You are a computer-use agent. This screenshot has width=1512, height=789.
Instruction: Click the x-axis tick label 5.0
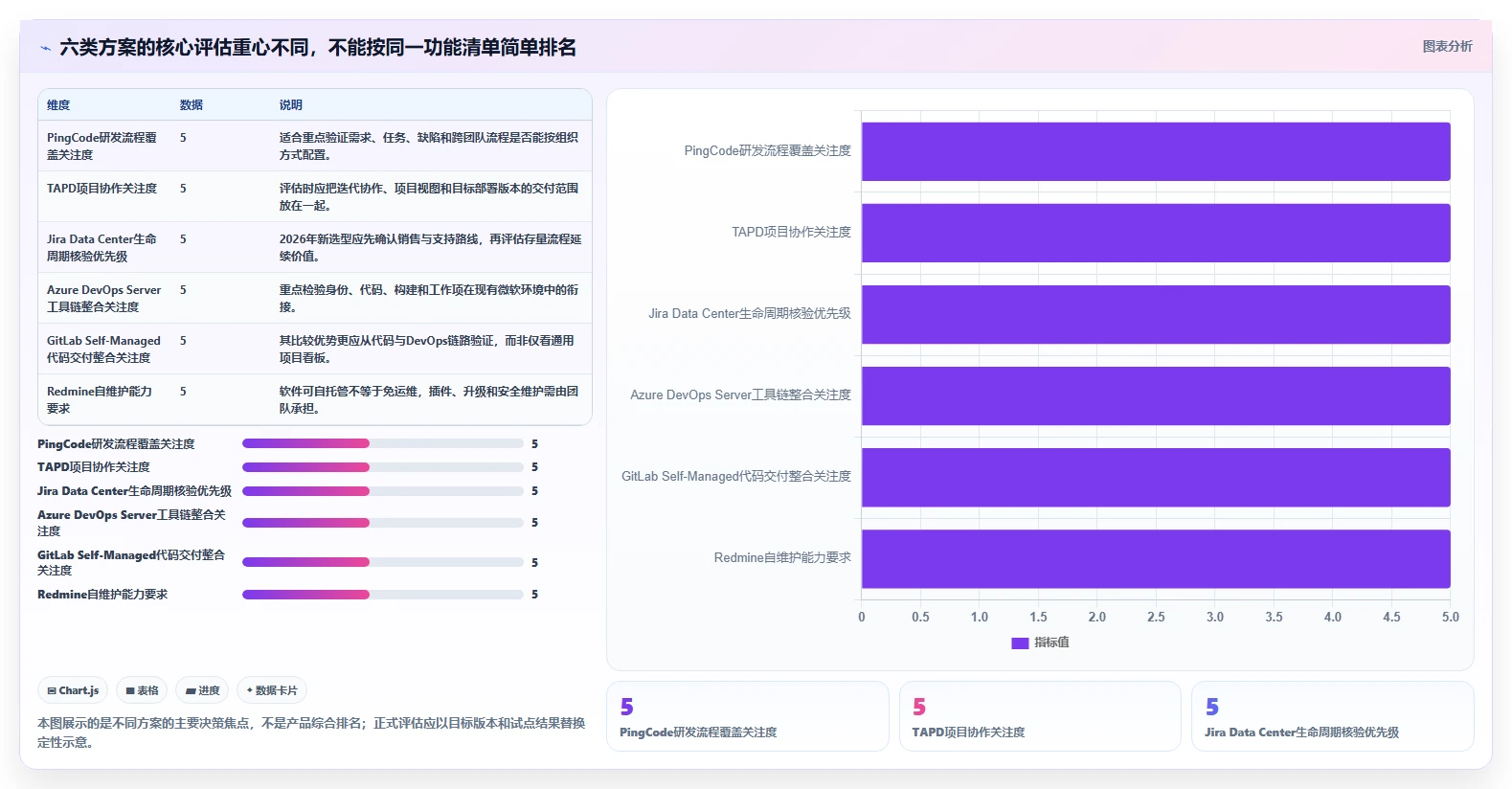tap(1451, 618)
